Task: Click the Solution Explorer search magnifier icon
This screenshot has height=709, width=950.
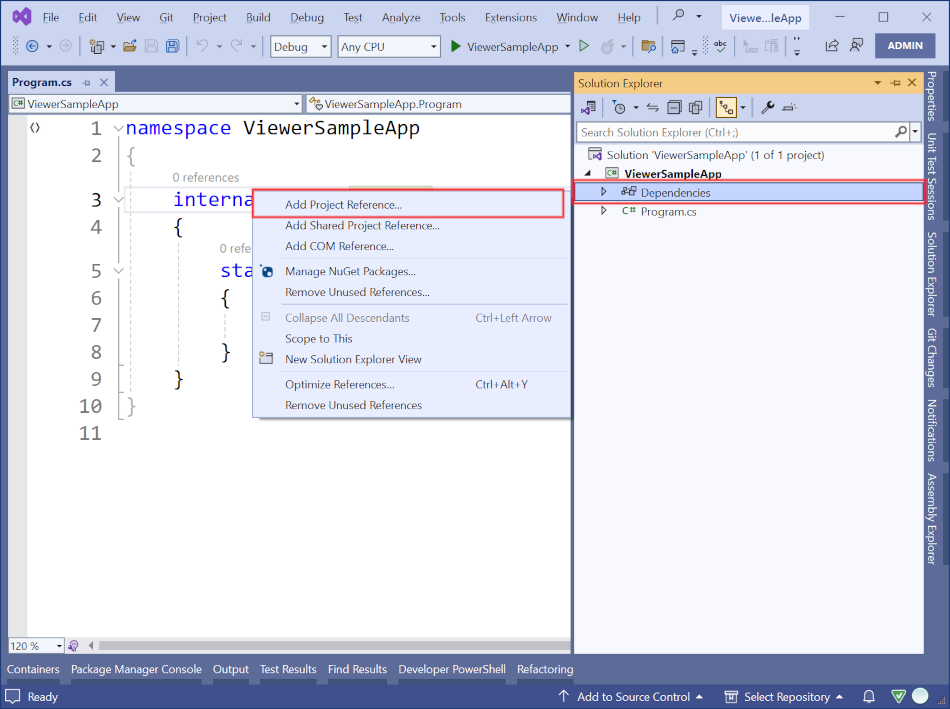Action: (901, 131)
